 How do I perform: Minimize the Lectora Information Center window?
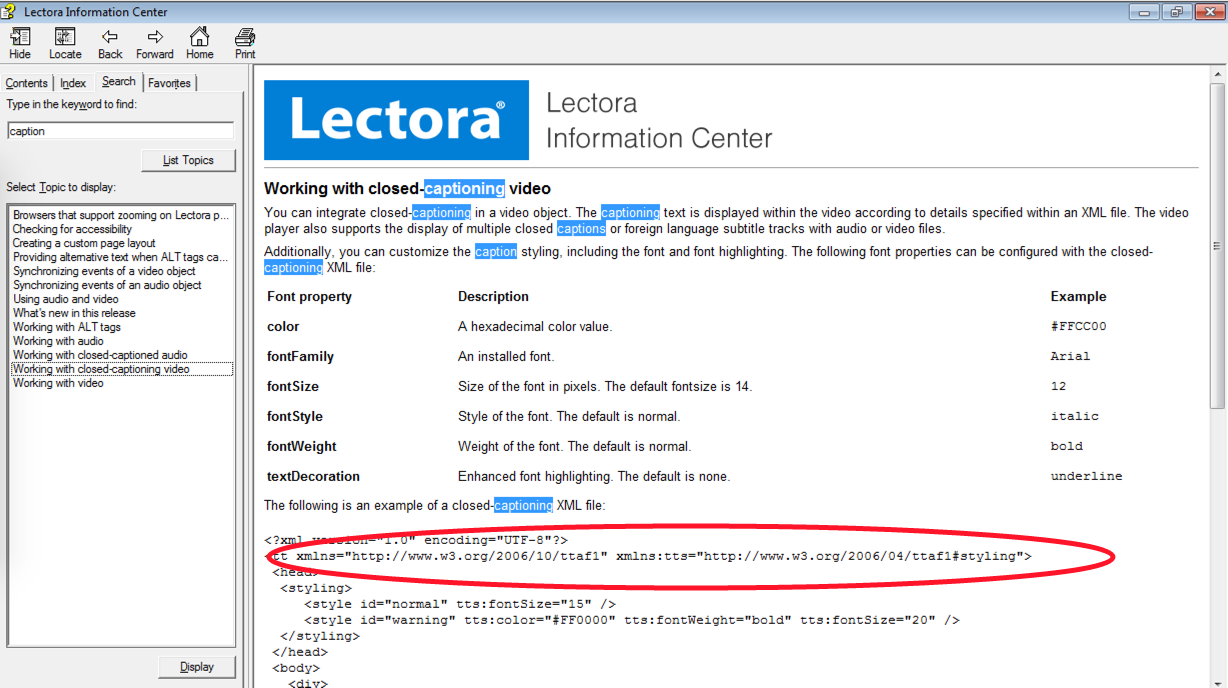(1145, 11)
